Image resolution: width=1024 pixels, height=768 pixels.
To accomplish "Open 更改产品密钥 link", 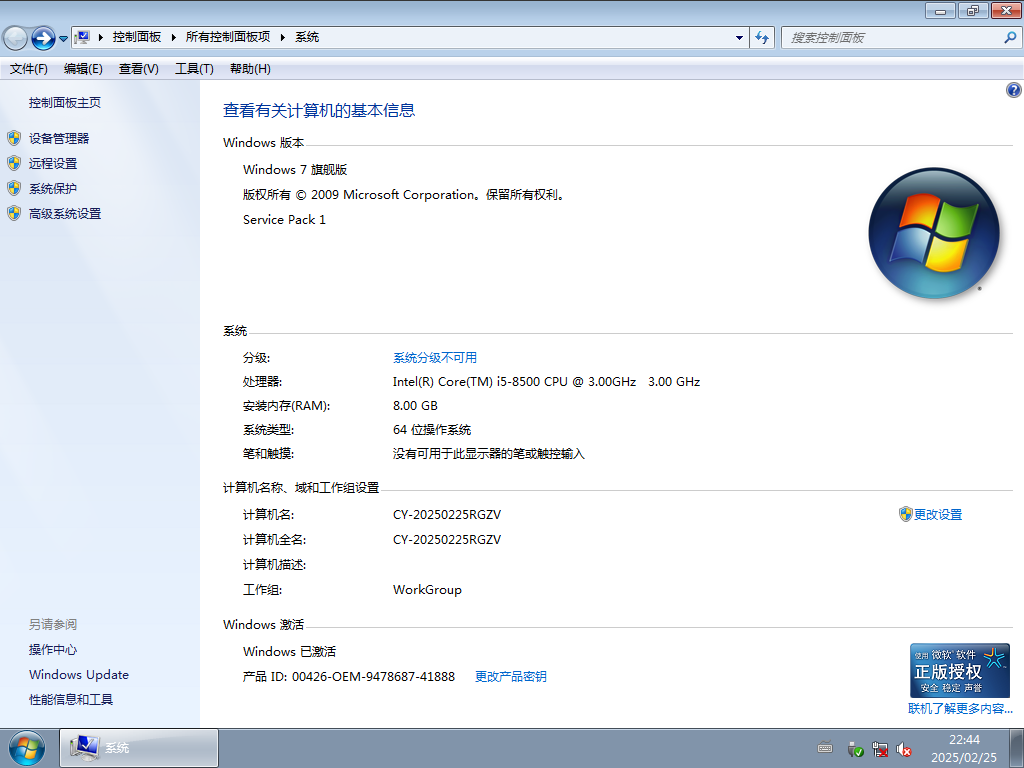I will click(511, 676).
